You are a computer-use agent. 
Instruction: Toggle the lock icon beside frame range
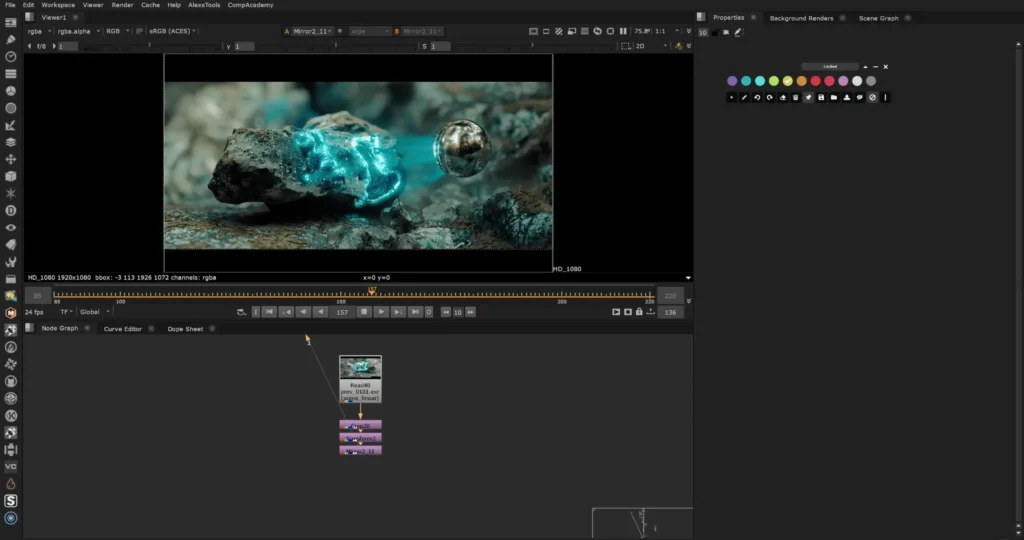639,312
